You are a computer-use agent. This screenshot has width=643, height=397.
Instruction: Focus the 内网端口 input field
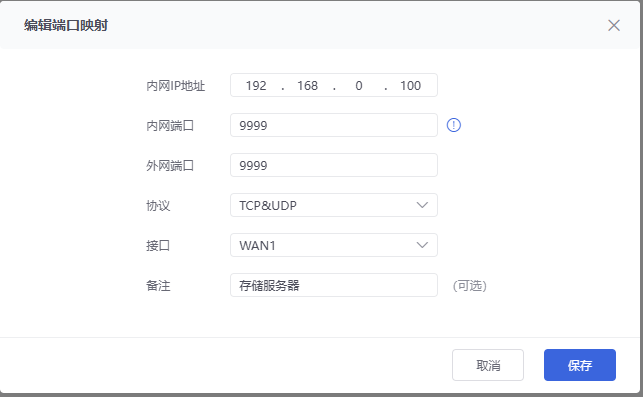(x=334, y=125)
